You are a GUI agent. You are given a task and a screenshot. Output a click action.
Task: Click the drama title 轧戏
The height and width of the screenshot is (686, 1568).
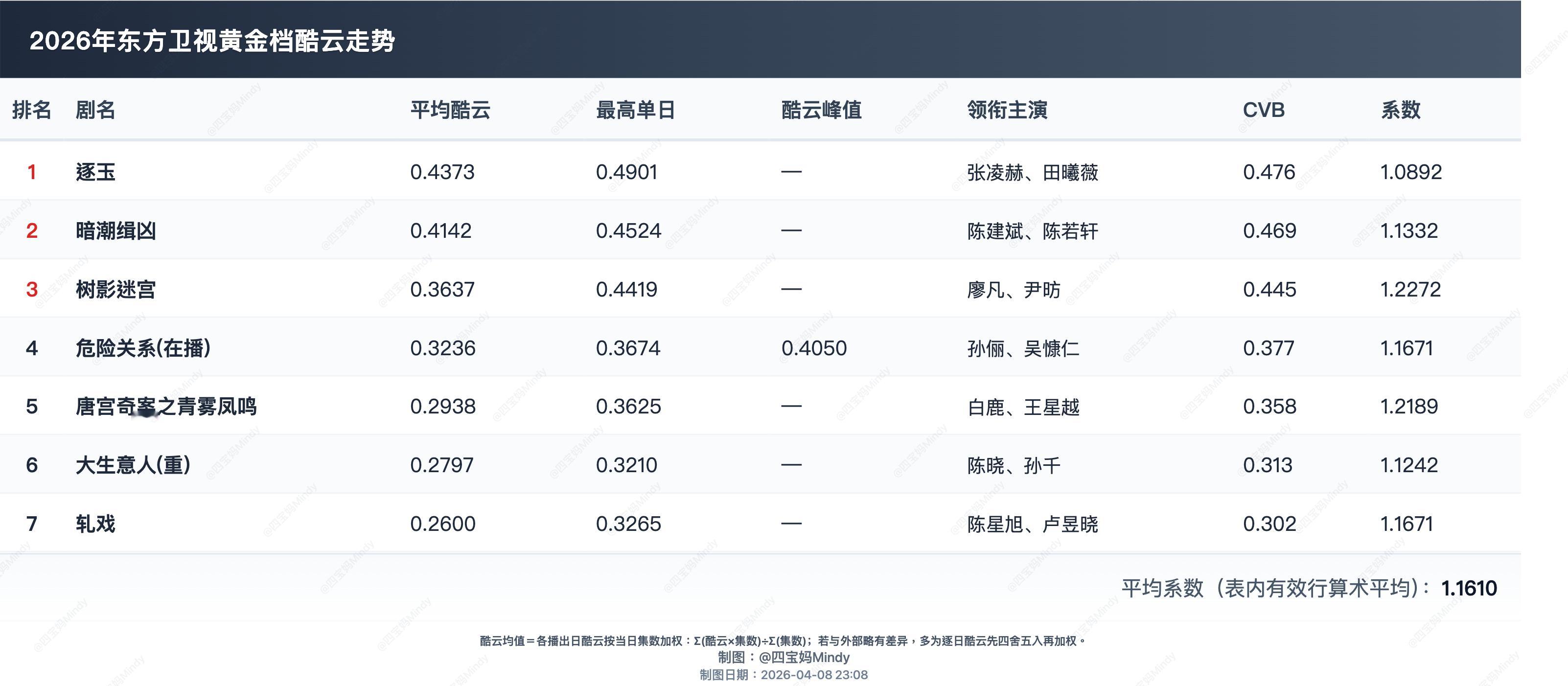[x=95, y=524]
